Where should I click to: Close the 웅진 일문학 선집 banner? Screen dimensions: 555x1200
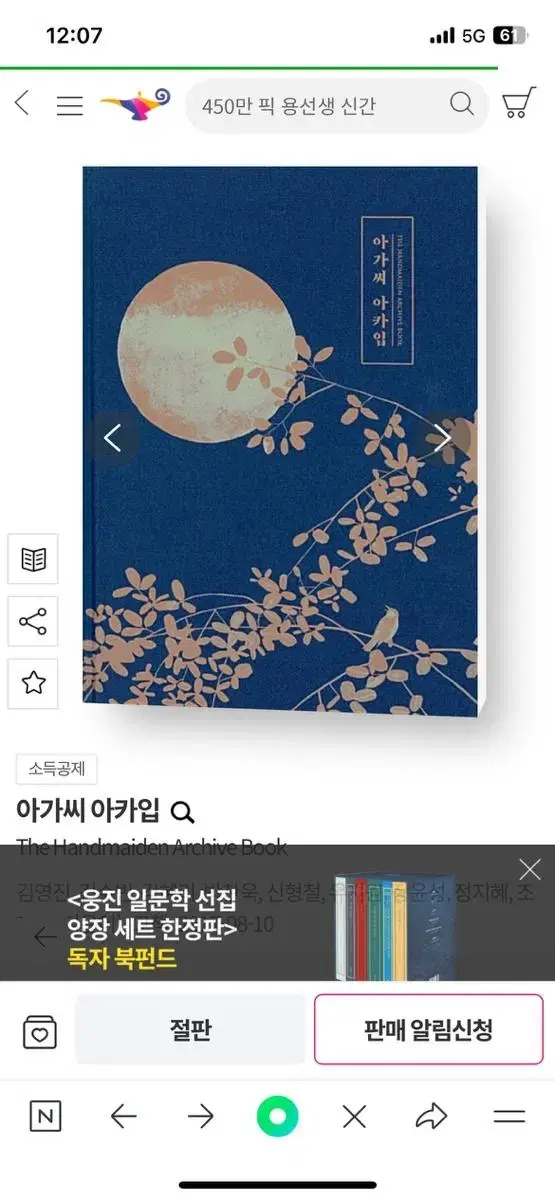[529, 869]
